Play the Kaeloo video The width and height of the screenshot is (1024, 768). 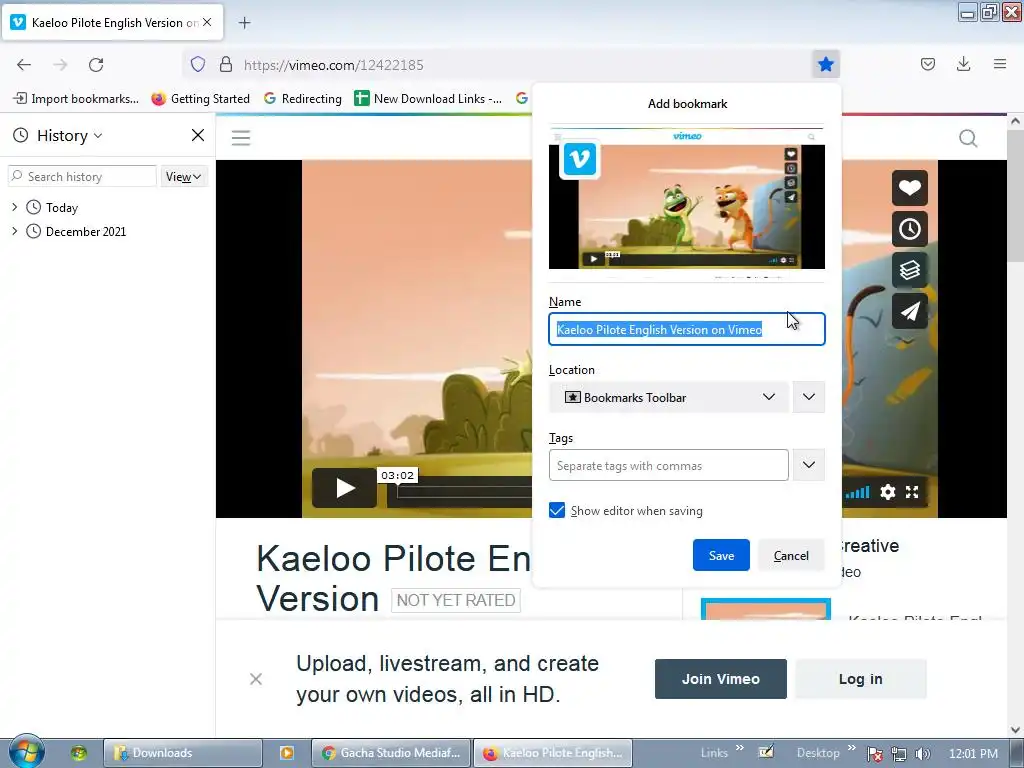coord(344,488)
